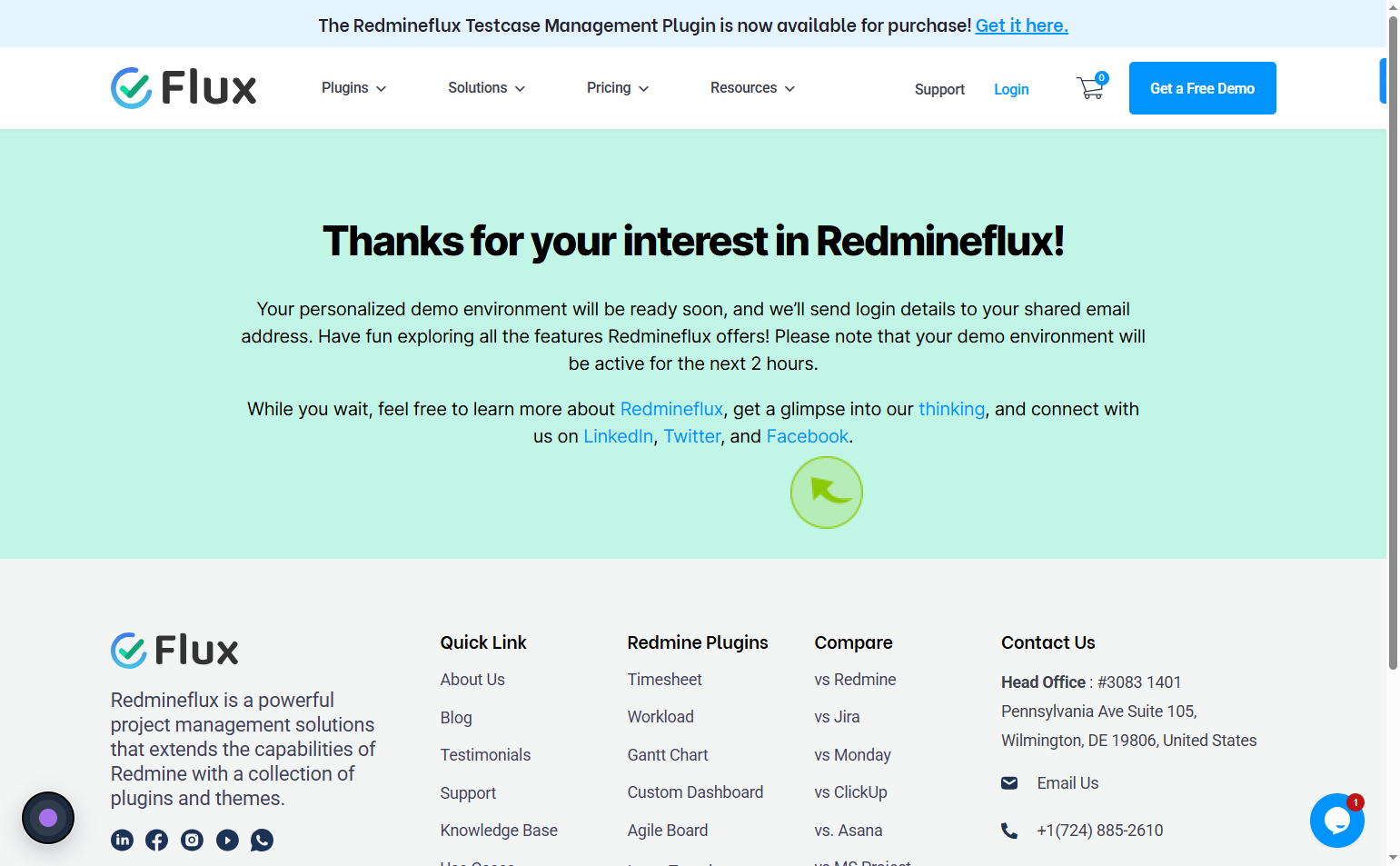Open Support in the footer Quick Link
Image resolution: width=1400 pixels, height=866 pixels.
(468, 793)
